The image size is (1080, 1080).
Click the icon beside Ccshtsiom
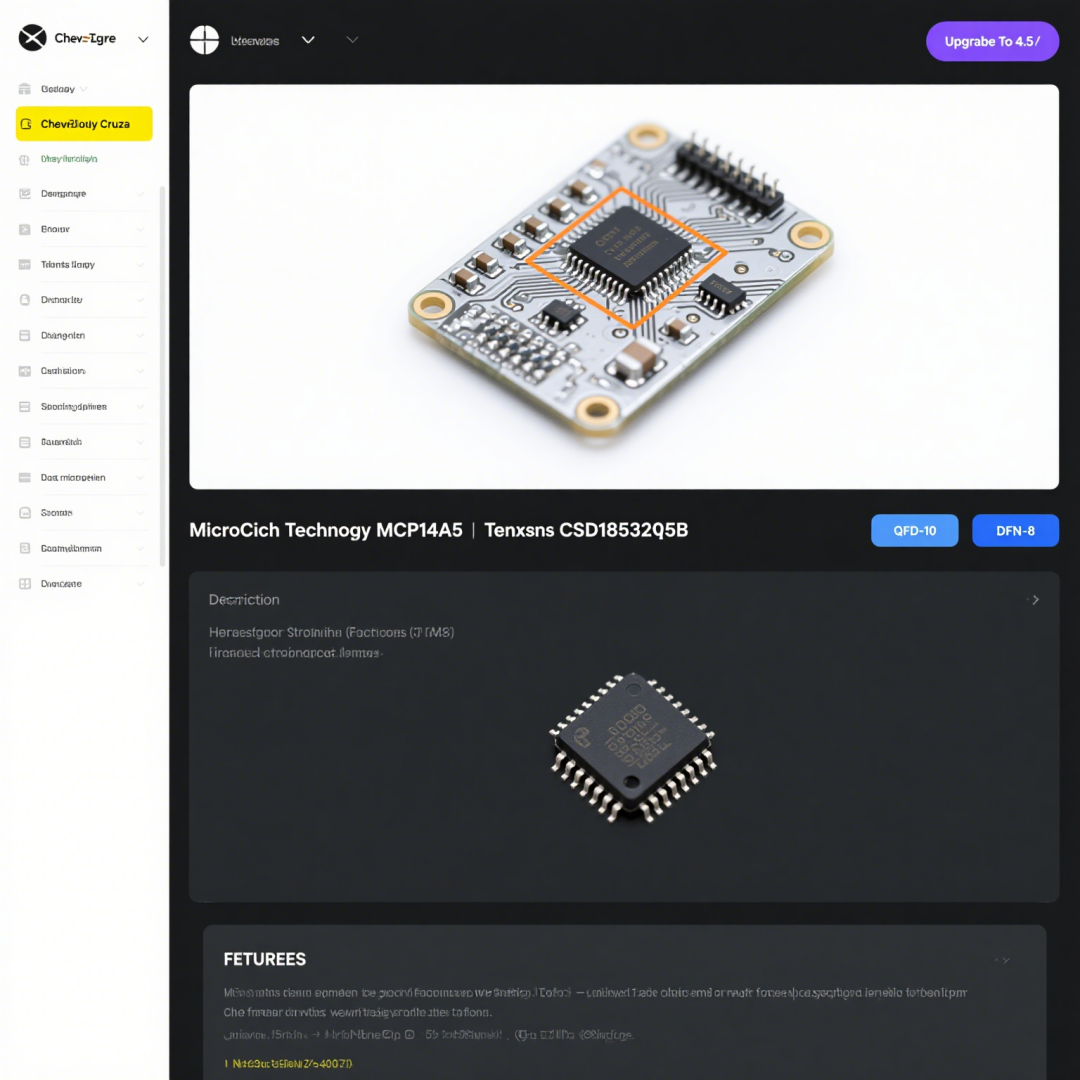[25, 371]
